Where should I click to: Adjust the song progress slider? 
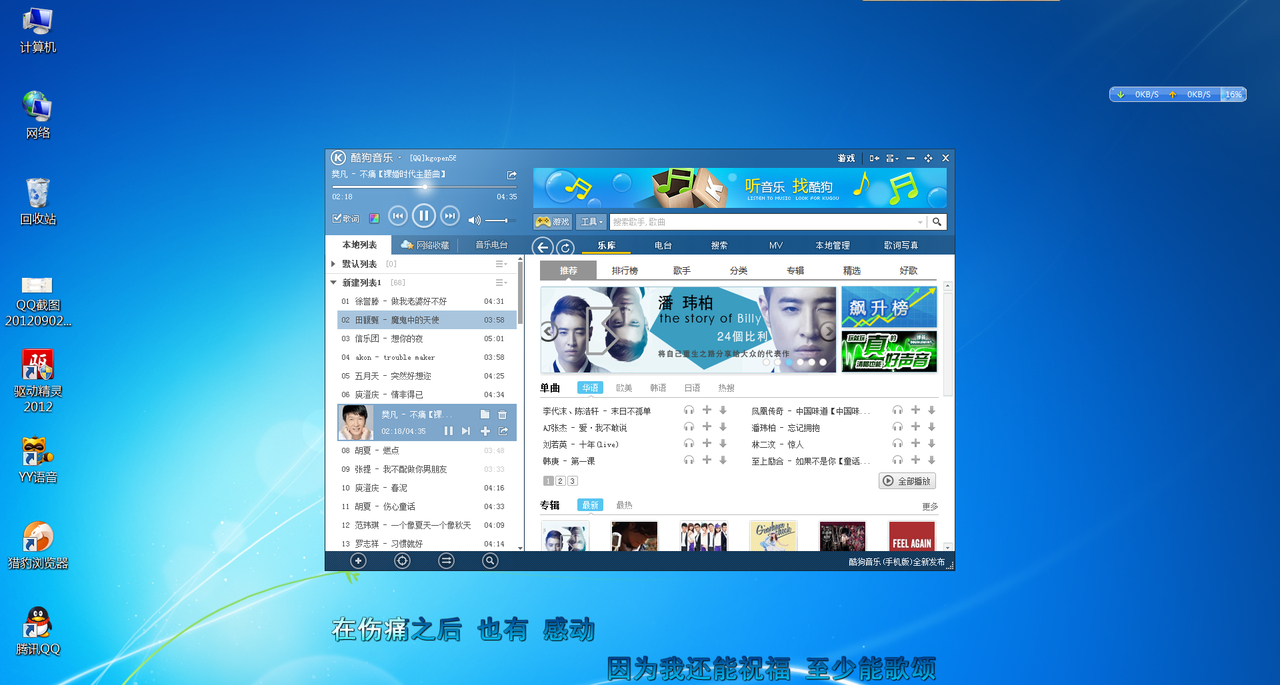(x=424, y=186)
